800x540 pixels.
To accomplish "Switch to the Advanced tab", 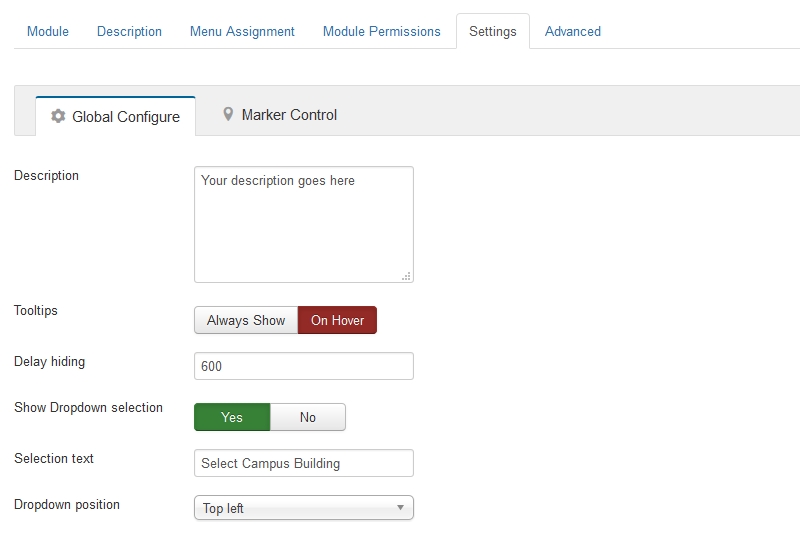I will tap(573, 32).
